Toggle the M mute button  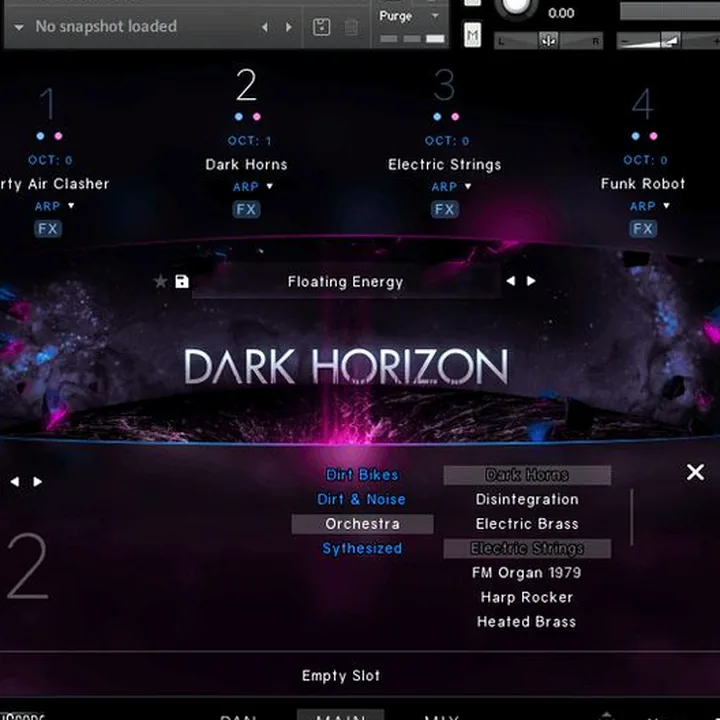coord(472,34)
